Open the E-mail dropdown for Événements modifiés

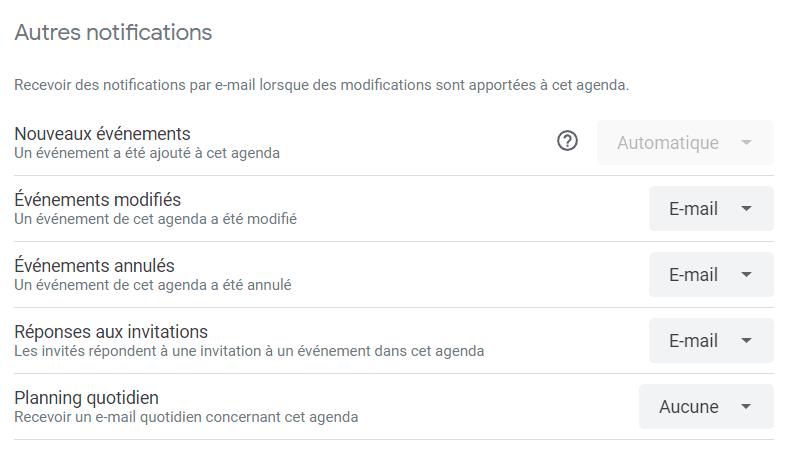pyautogui.click(x=711, y=208)
